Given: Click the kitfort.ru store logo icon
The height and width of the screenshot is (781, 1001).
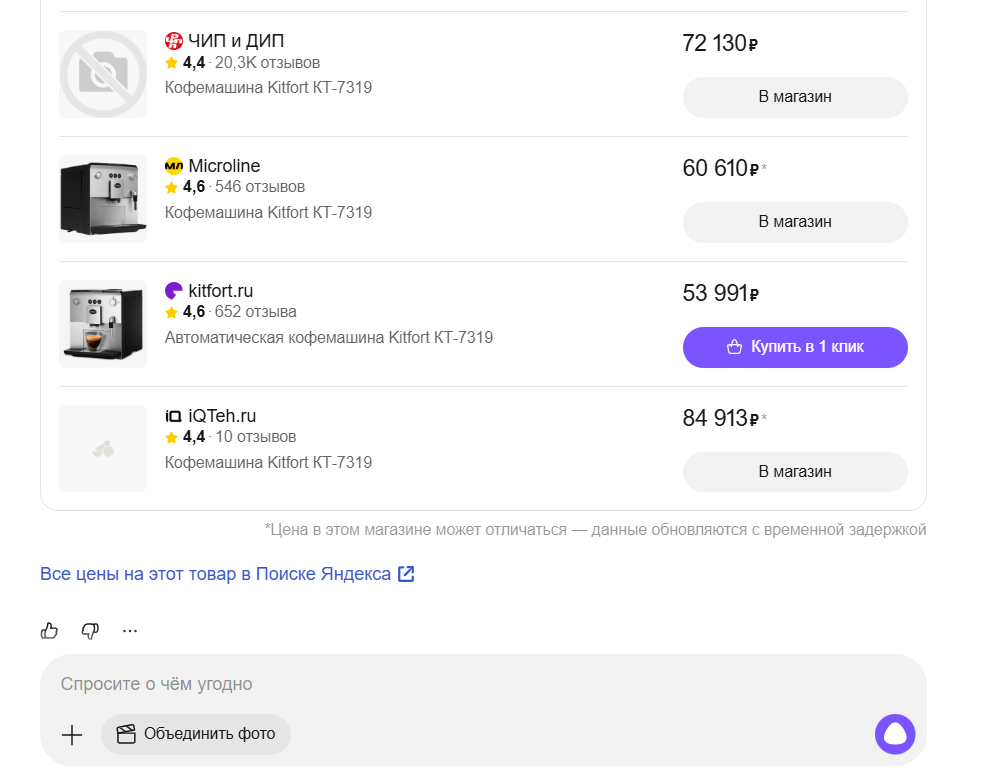Looking at the screenshot, I should pyautogui.click(x=174, y=291).
